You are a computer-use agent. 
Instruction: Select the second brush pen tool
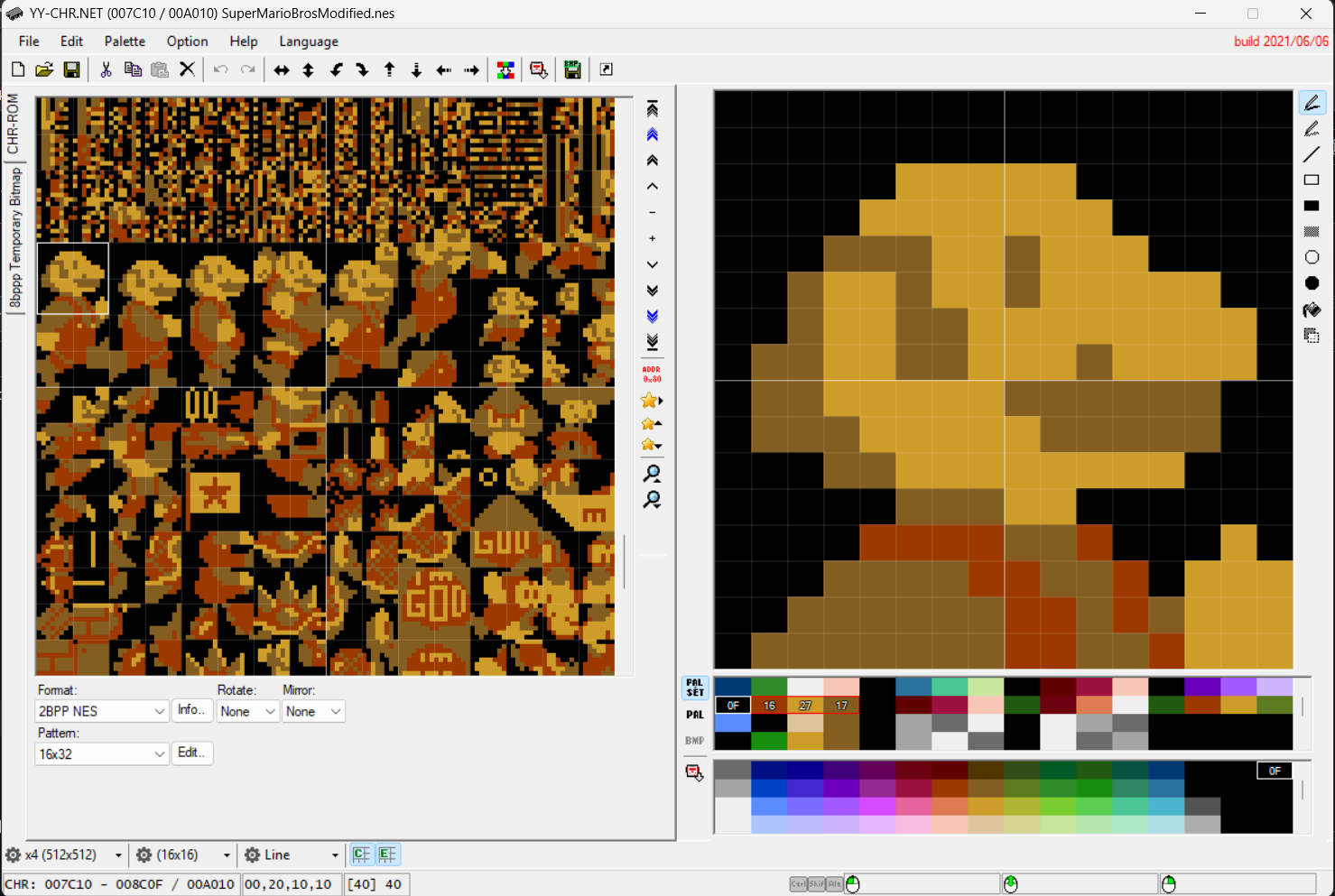click(x=1312, y=129)
